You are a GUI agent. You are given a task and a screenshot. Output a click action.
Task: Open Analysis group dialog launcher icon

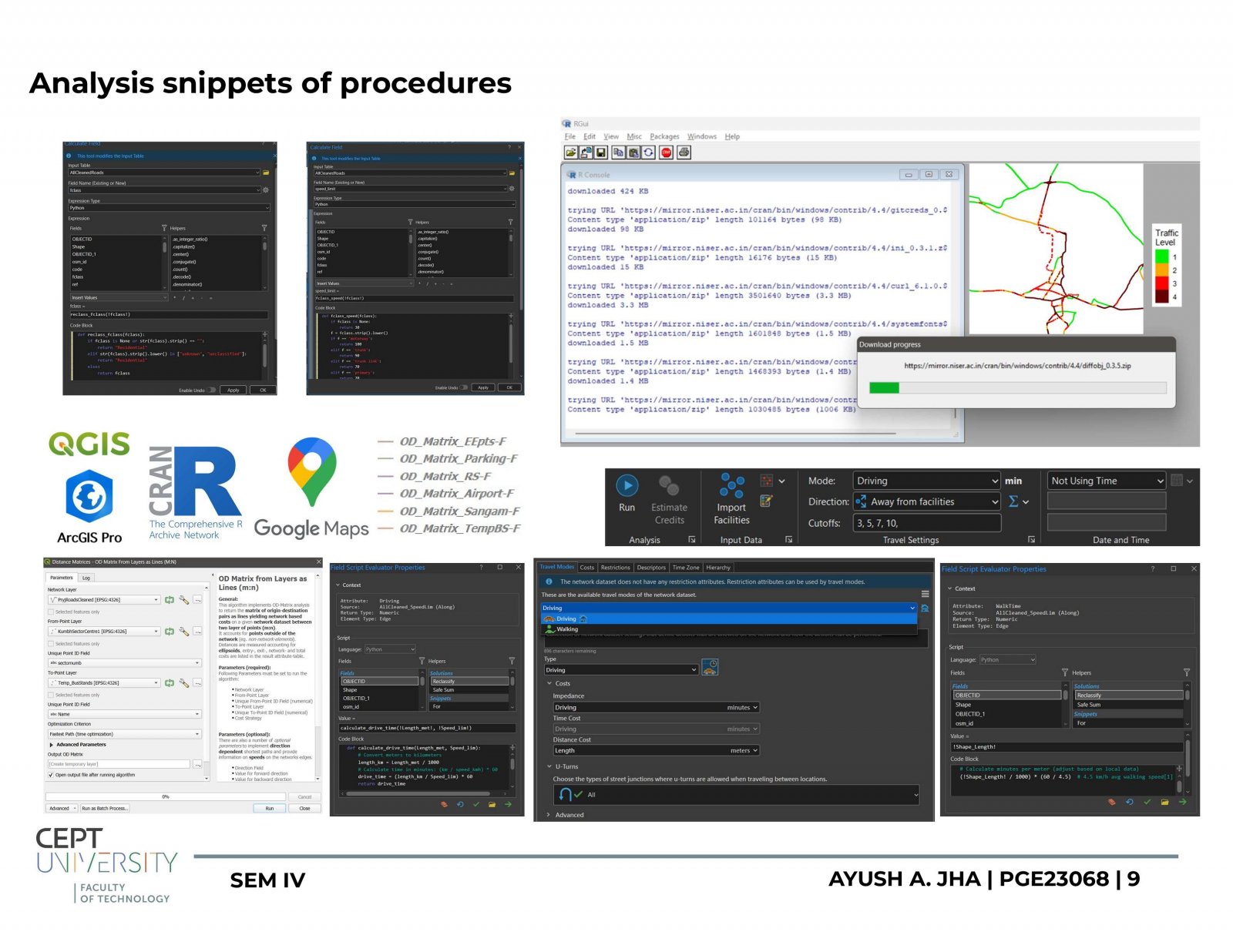[x=692, y=540]
